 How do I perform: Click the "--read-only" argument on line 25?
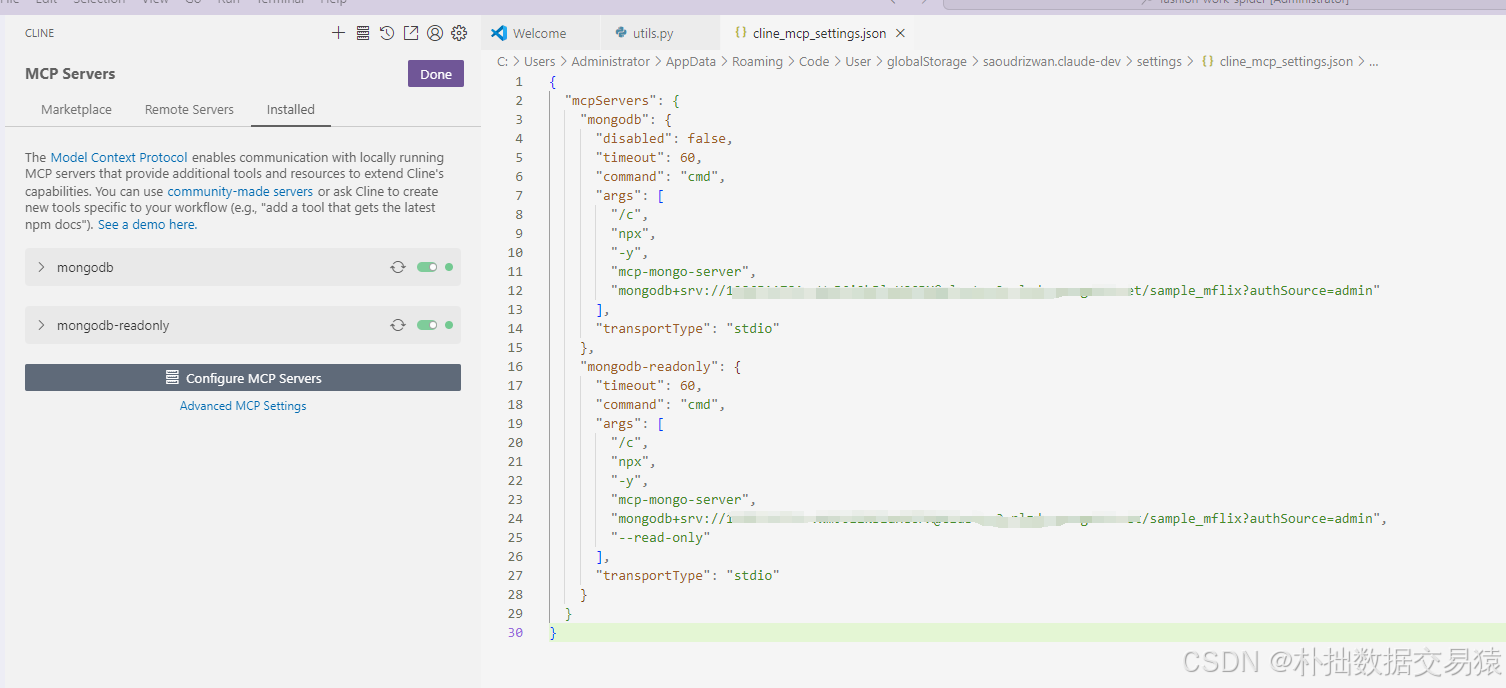coord(660,537)
